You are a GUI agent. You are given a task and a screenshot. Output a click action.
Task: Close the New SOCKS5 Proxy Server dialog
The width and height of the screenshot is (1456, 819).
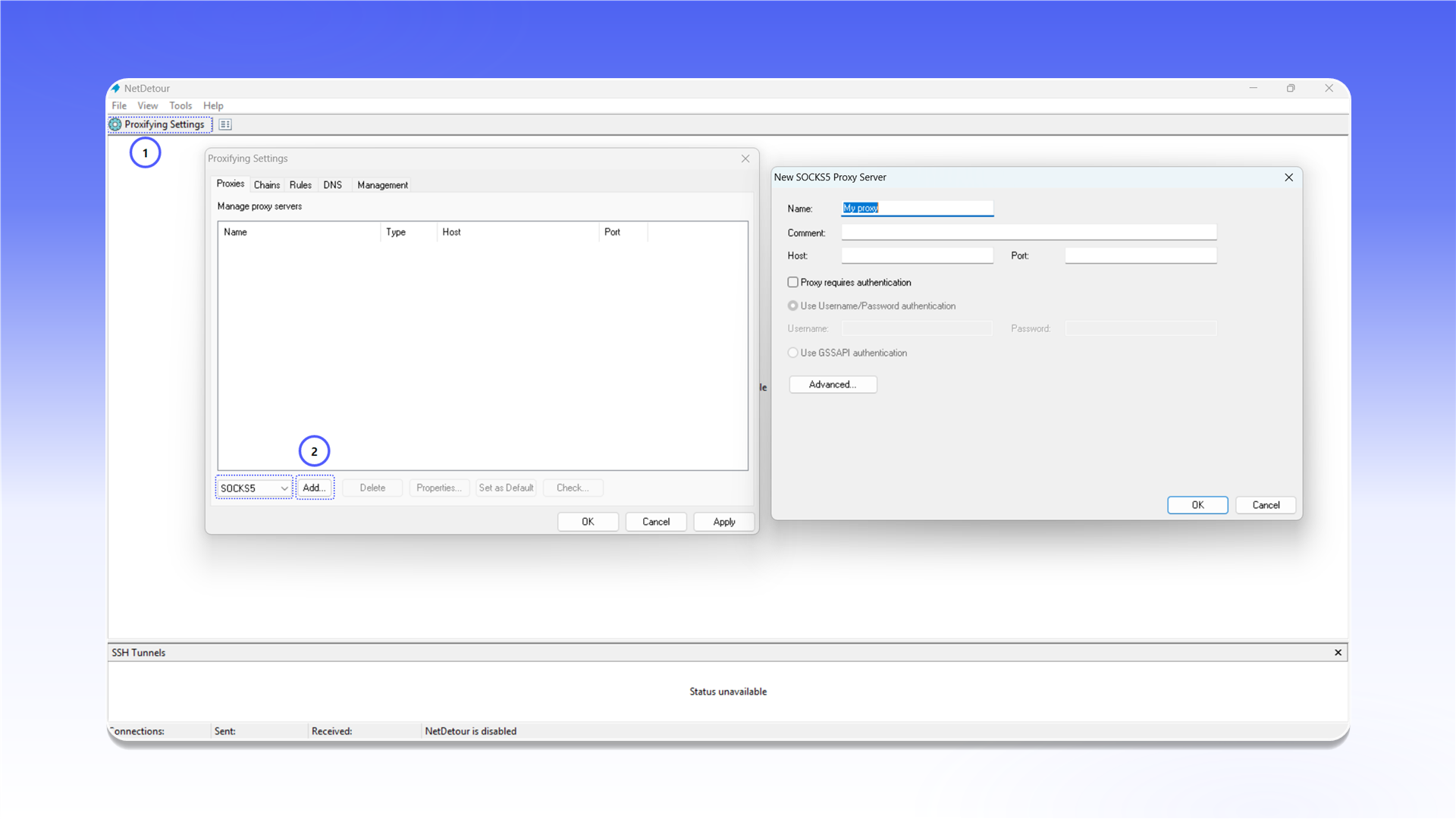tap(1288, 177)
